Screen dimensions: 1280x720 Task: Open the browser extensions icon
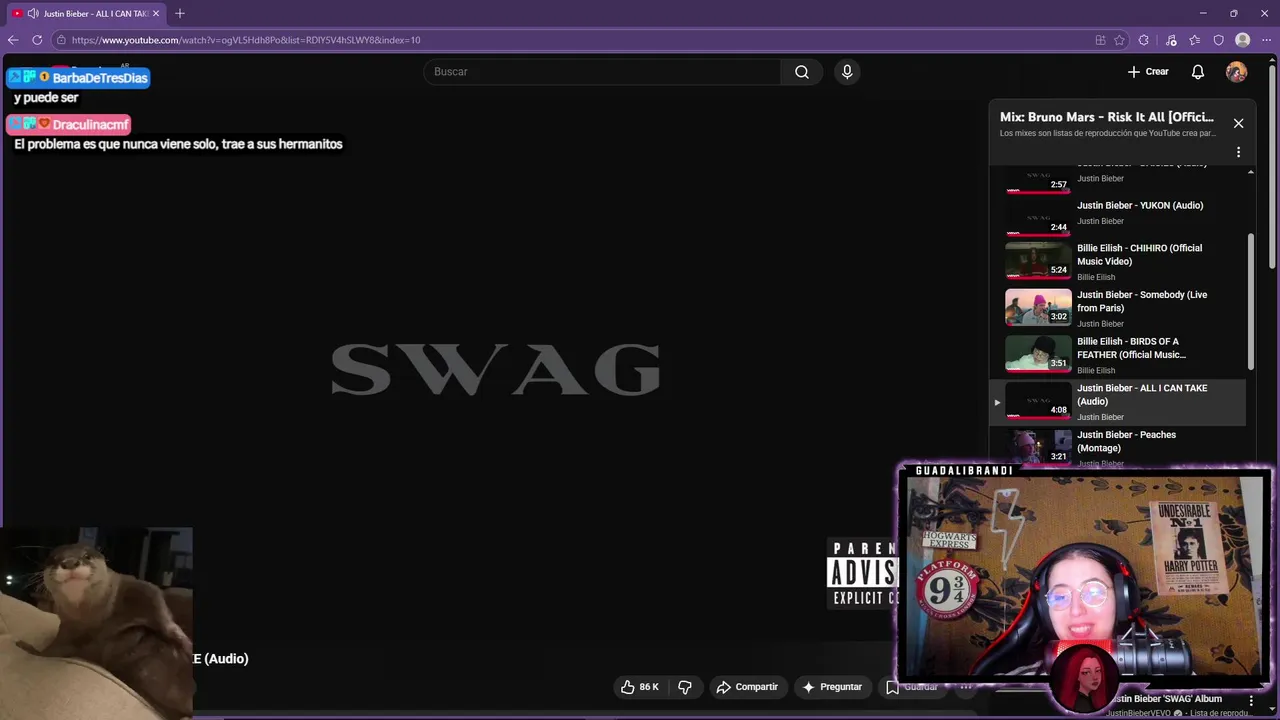pyautogui.click(x=1144, y=40)
